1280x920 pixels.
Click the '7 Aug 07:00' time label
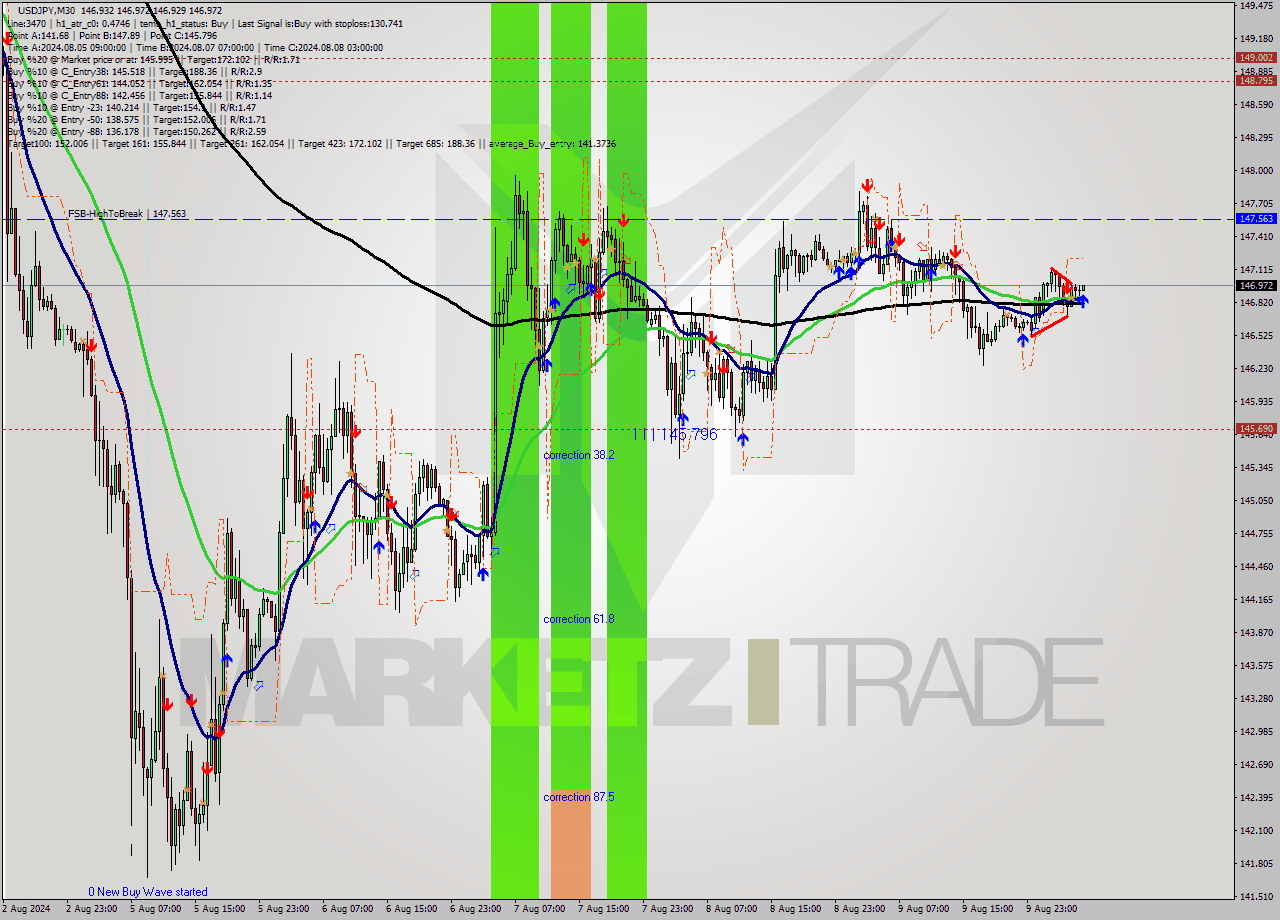542,909
